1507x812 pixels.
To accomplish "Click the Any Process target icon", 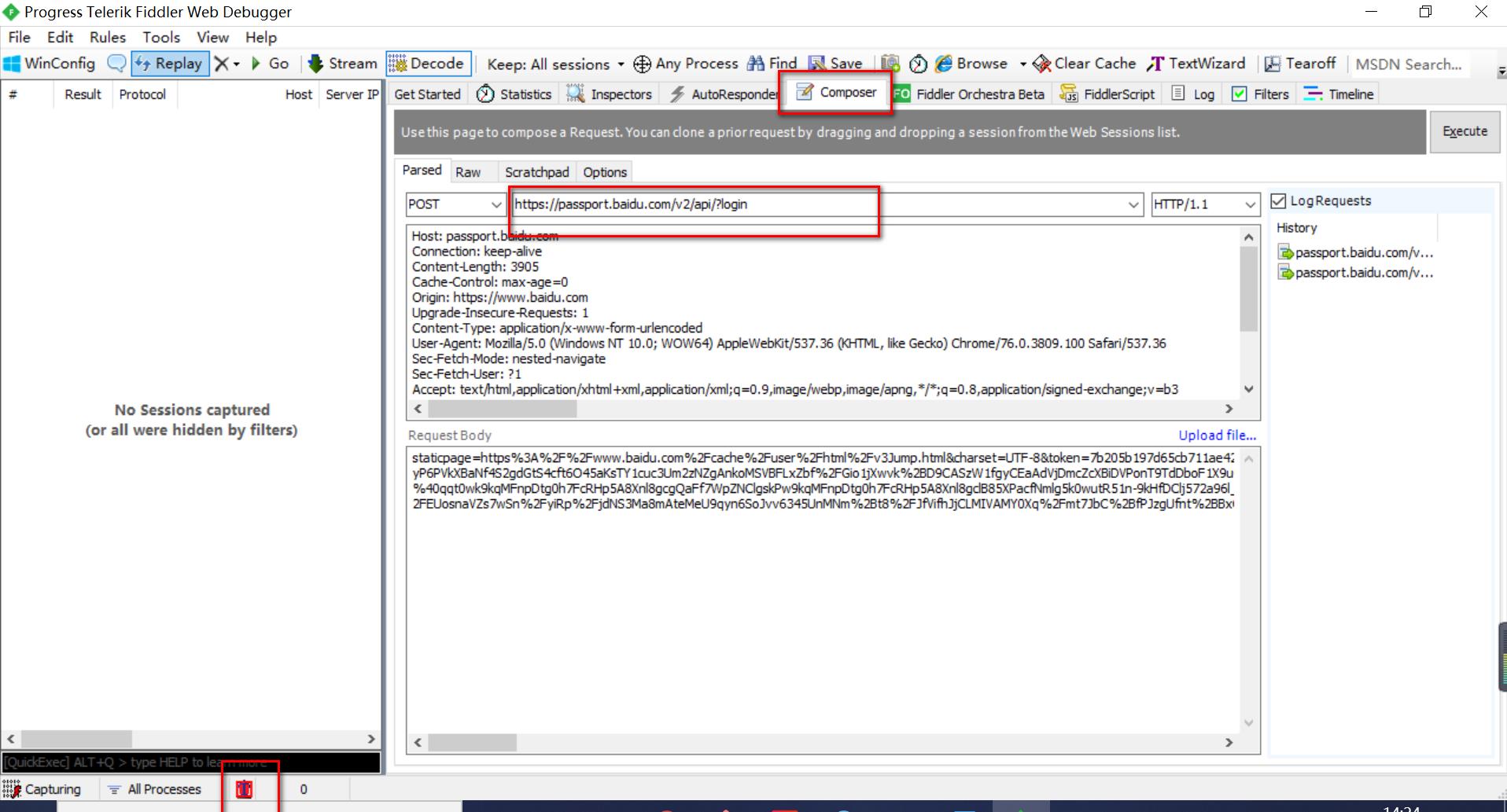I will (x=642, y=64).
